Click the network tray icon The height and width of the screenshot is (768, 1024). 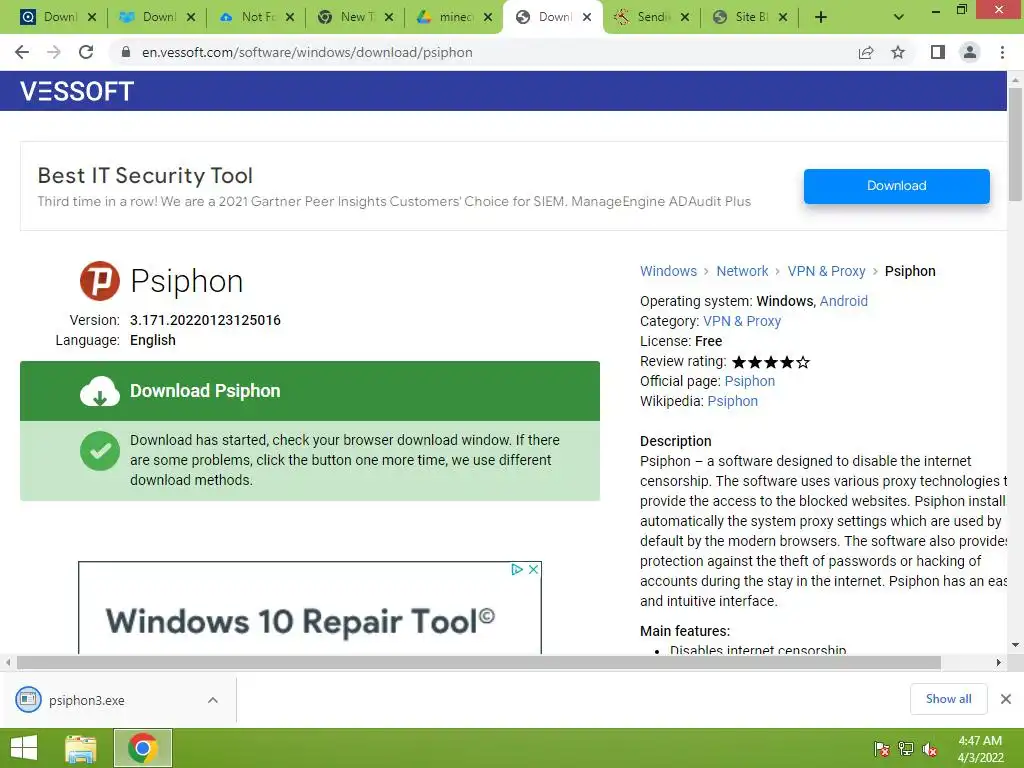click(906, 749)
